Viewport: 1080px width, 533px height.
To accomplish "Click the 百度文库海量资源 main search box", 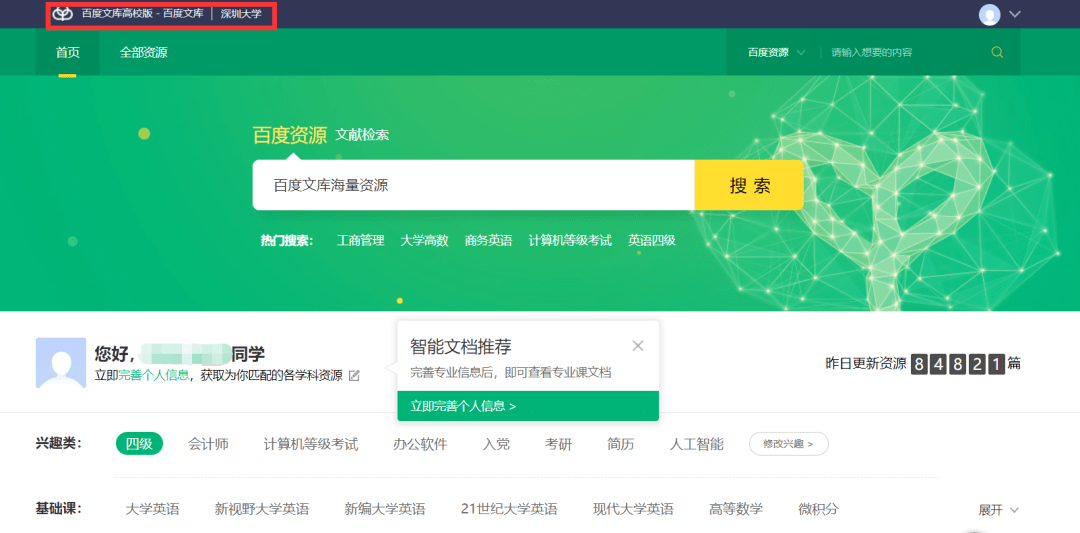I will pos(473,185).
